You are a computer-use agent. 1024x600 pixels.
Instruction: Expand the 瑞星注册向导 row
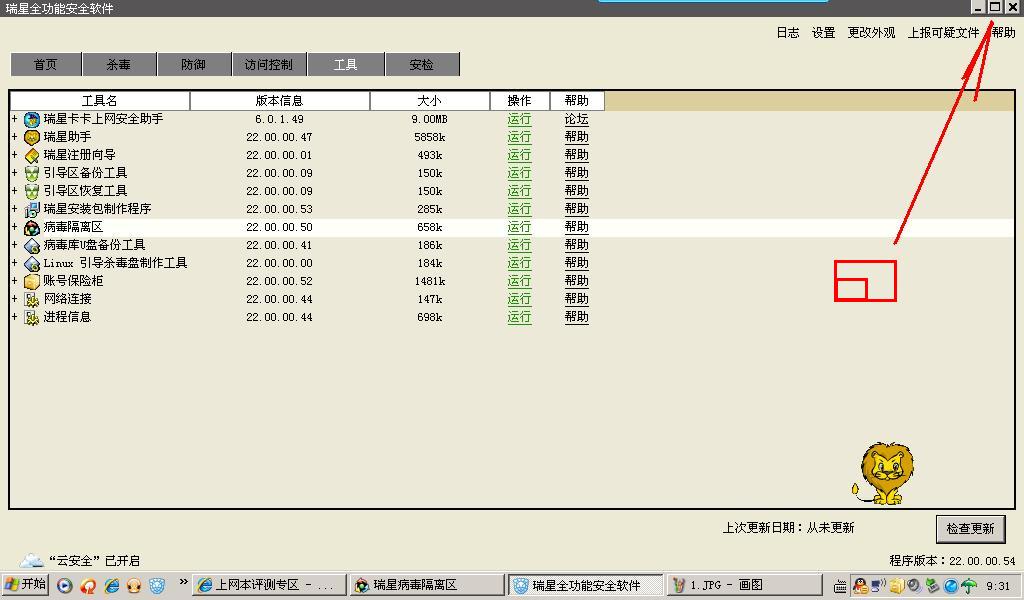[14, 155]
